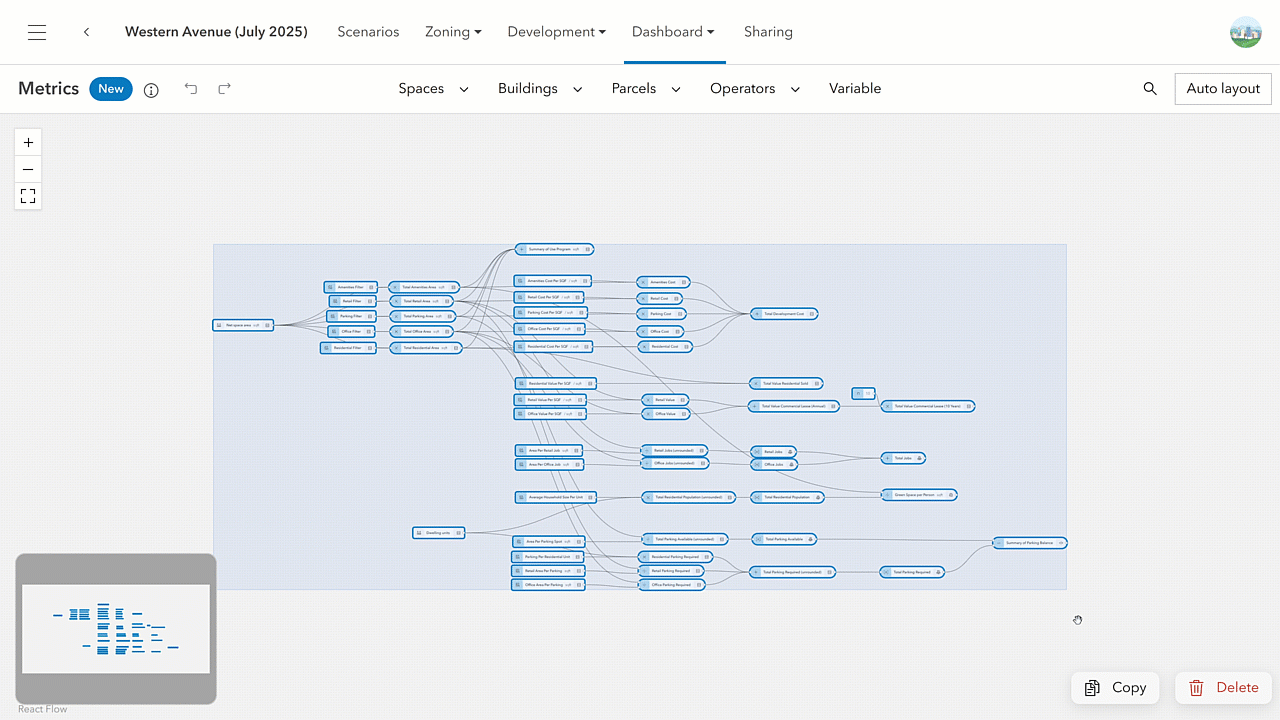This screenshot has height=720, width=1280.
Task: Click the undo arrow next to Metrics
Action: tap(190, 89)
